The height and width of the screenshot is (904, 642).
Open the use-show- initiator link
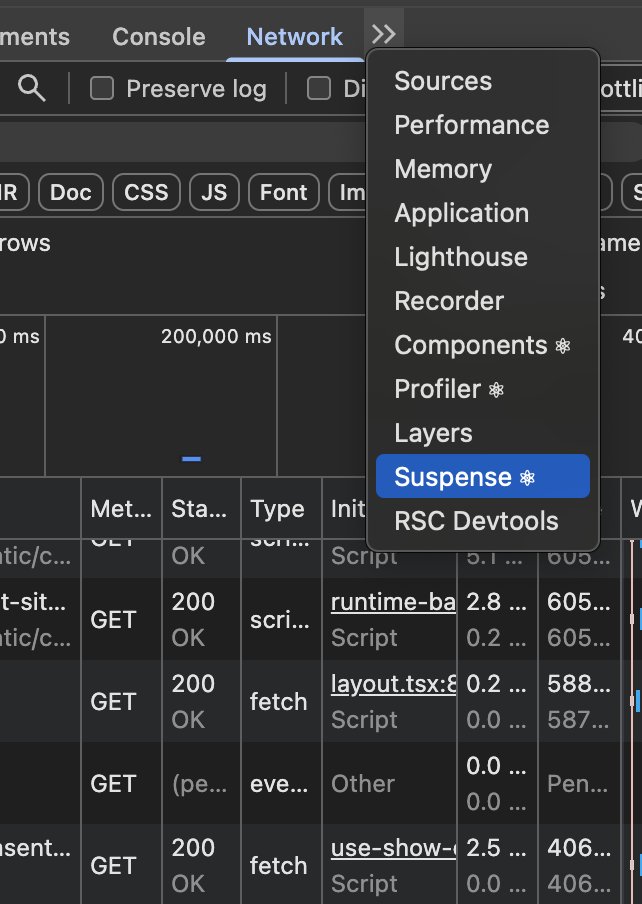click(393, 848)
